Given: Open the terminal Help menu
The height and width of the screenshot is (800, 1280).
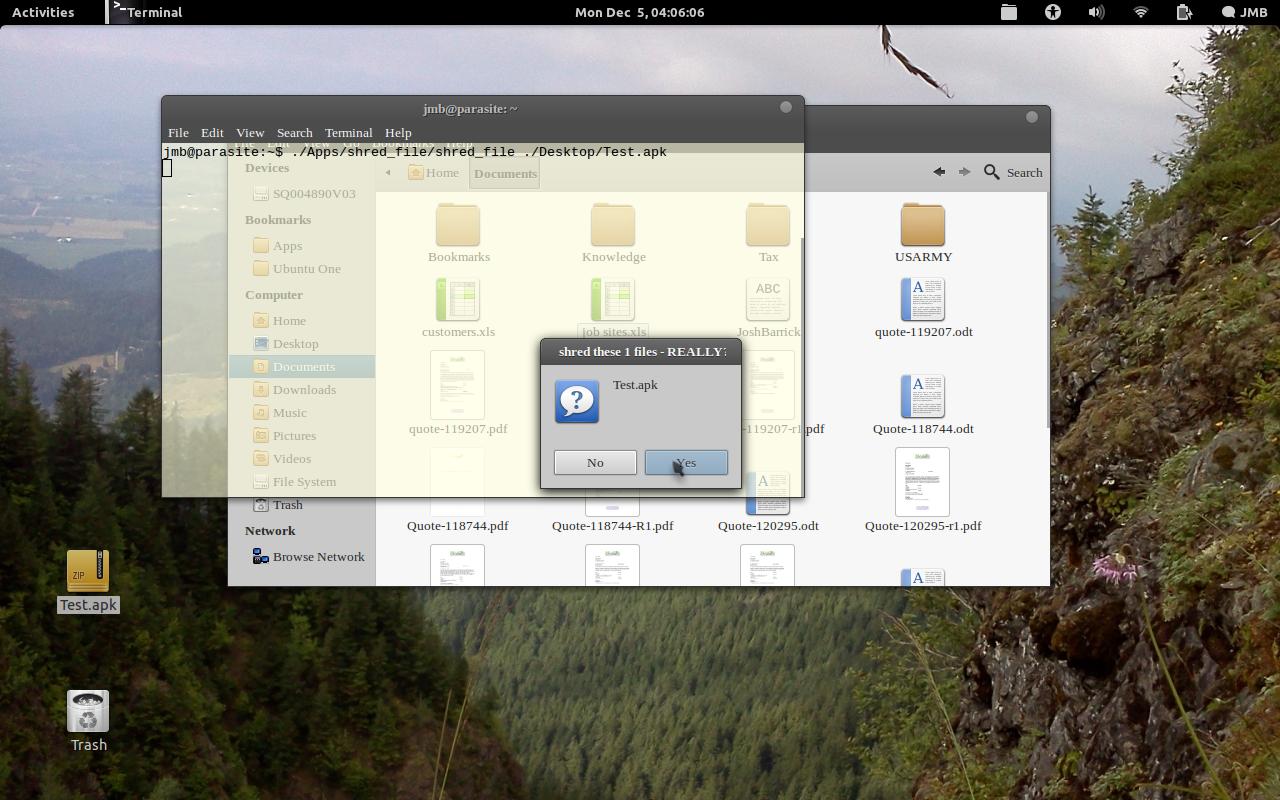Looking at the screenshot, I should tap(398, 132).
